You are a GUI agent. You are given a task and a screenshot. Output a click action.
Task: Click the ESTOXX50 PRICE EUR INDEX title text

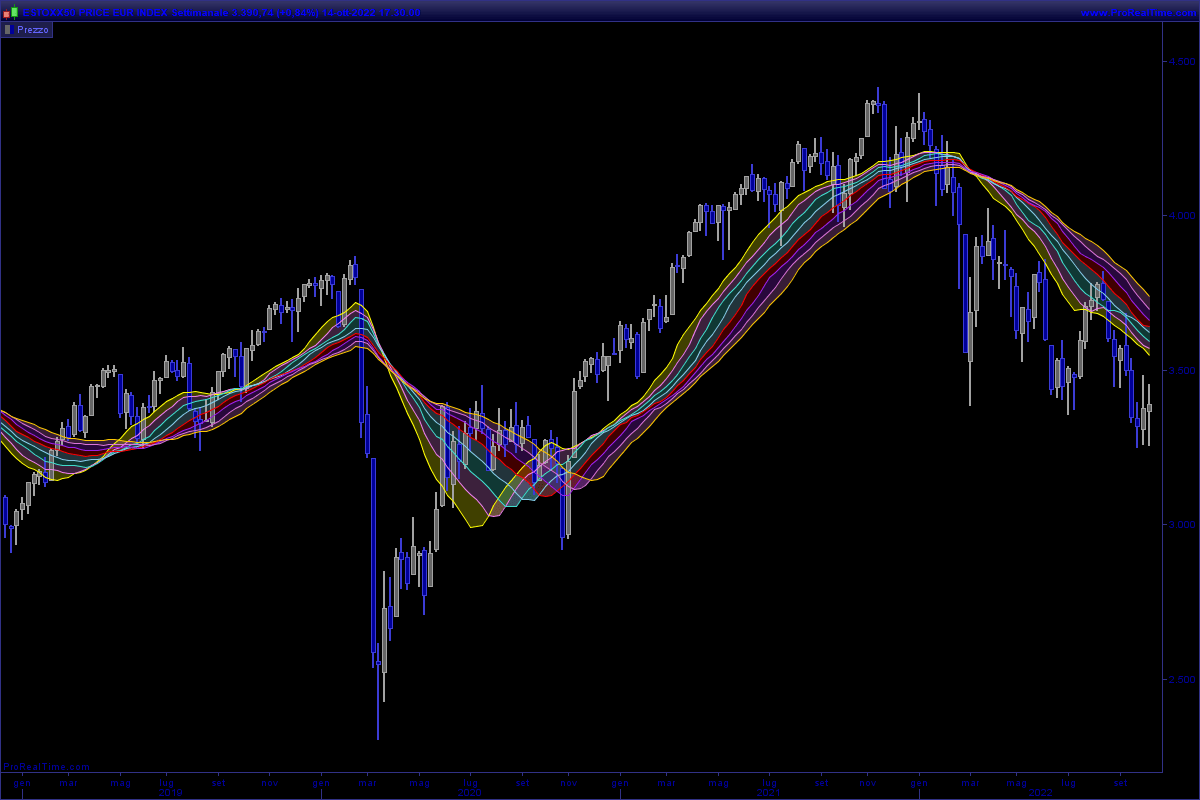click(x=96, y=13)
